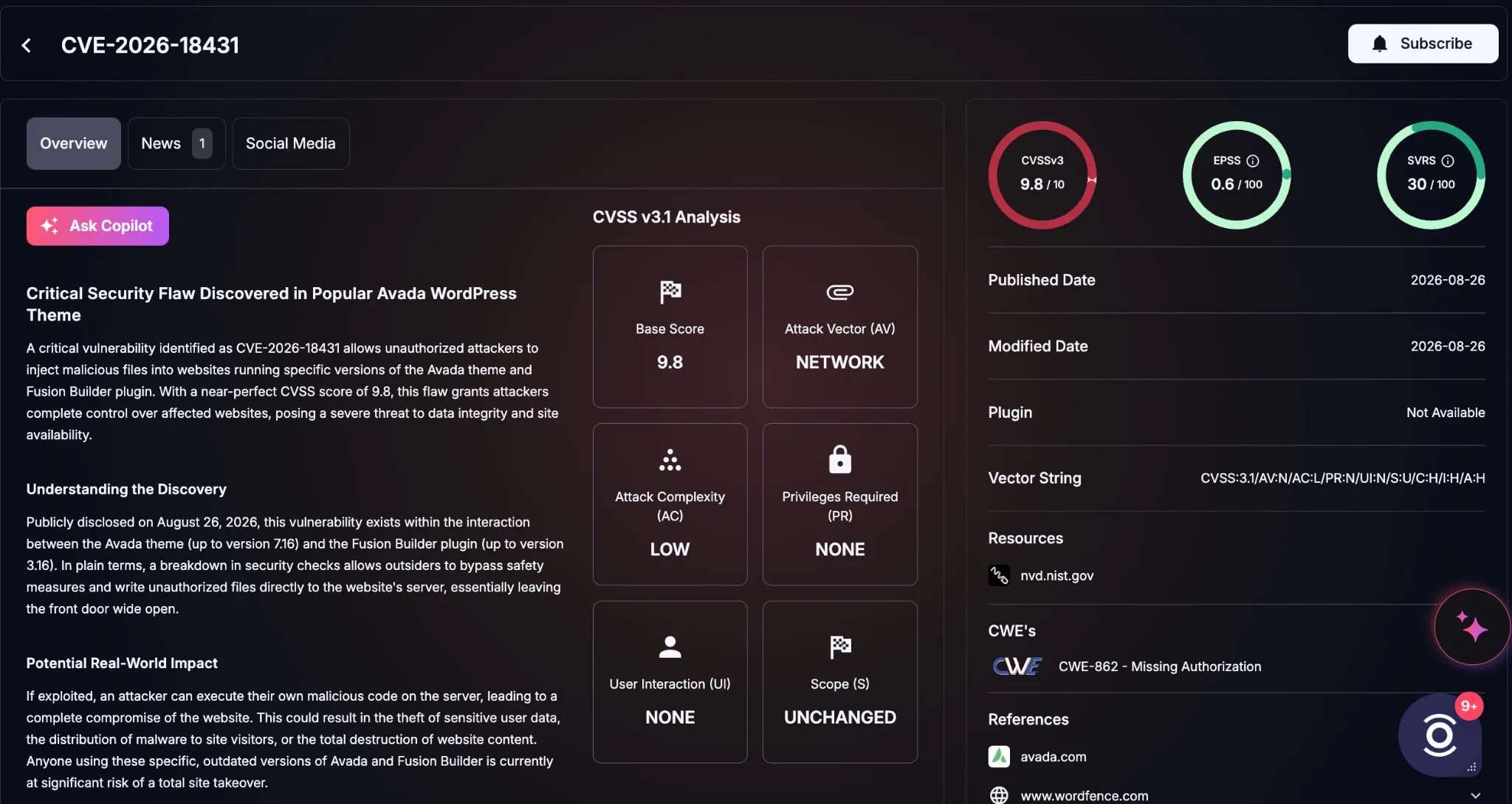Click the User Interaction NONE value

tap(670, 717)
